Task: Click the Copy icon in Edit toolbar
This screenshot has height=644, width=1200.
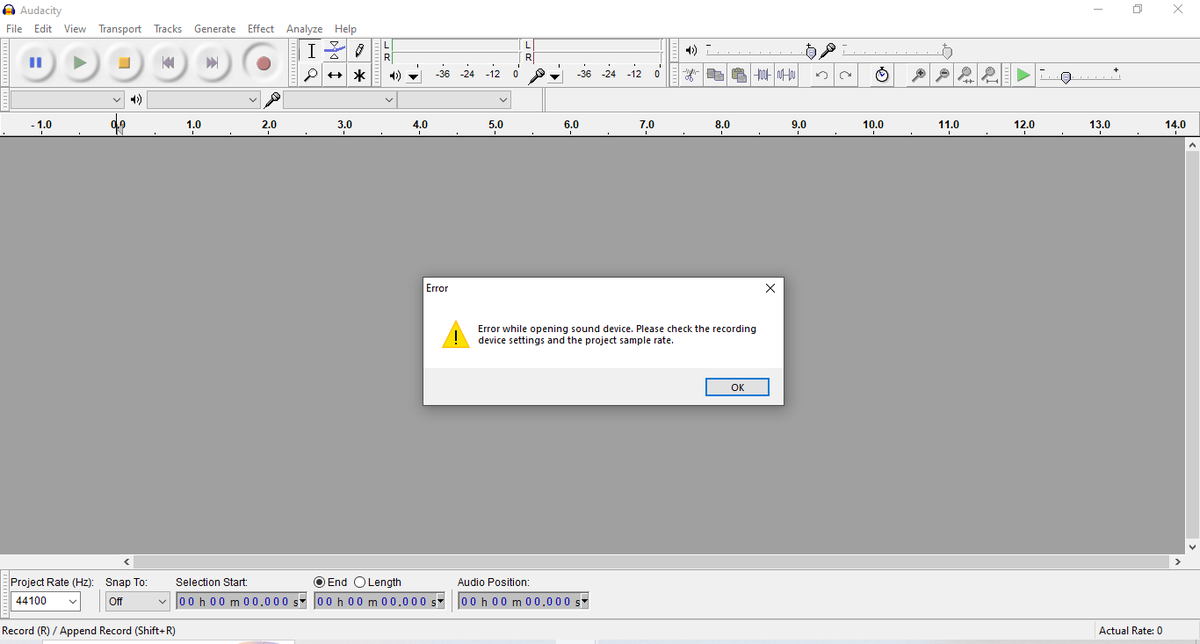Action: point(715,75)
